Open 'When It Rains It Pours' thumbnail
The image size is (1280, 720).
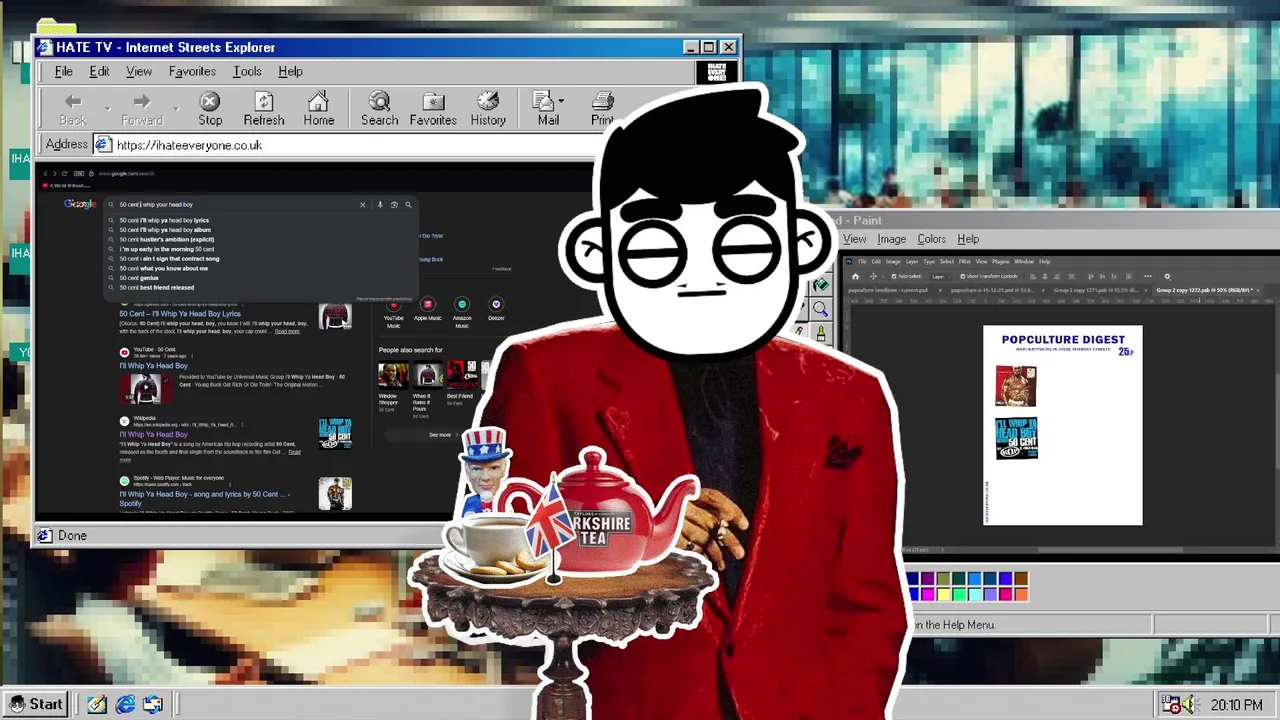click(x=427, y=375)
